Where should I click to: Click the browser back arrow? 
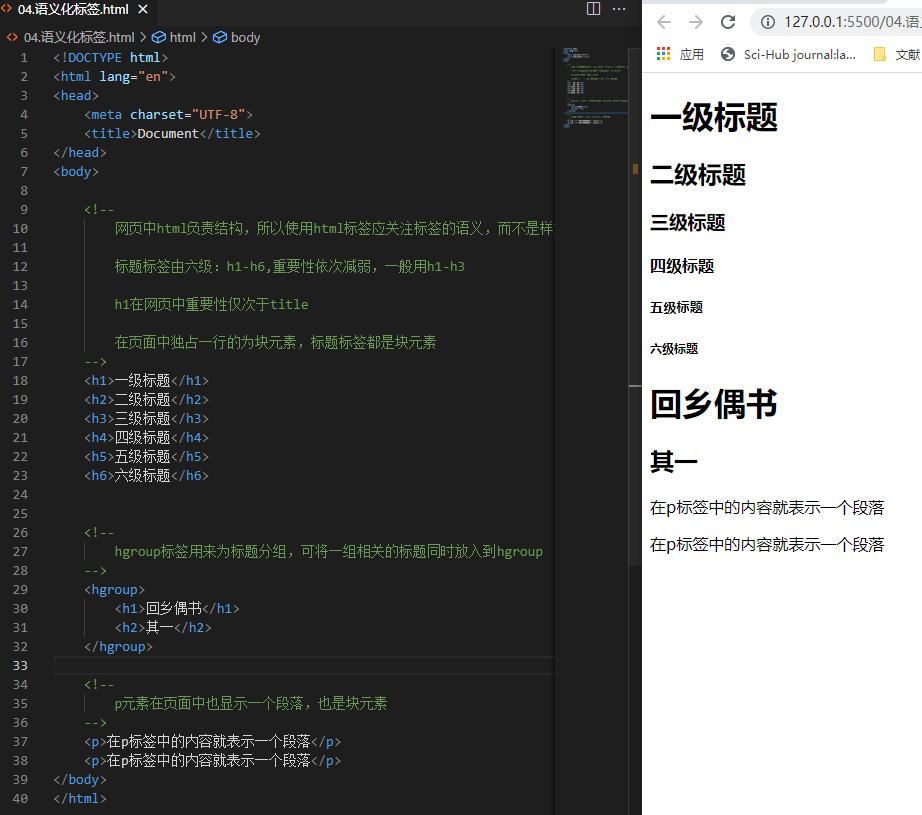point(664,22)
